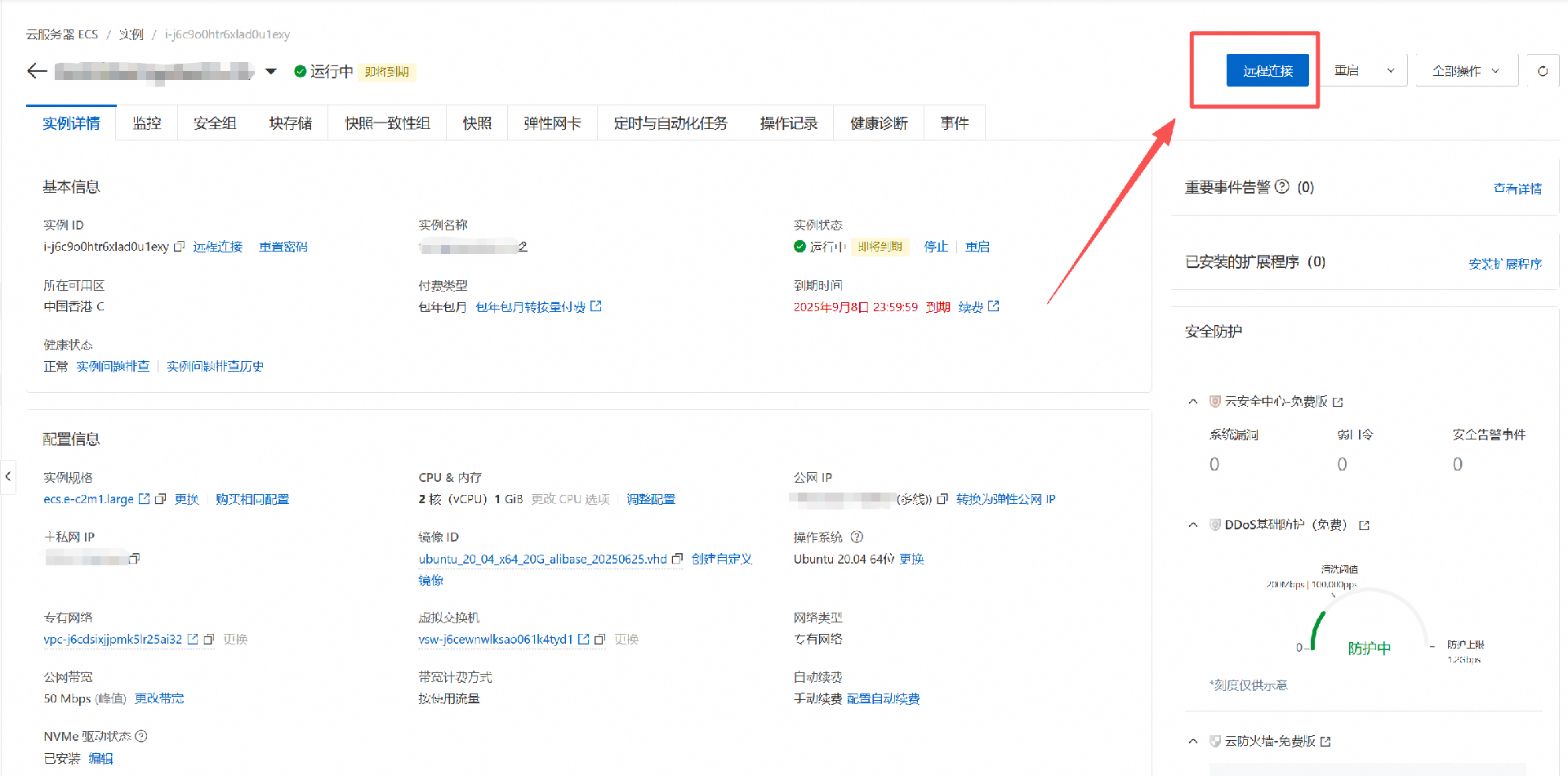Screen dimensions: 1568x776
Task: Click help icon next to 操作系统
Action: pyautogui.click(x=857, y=537)
